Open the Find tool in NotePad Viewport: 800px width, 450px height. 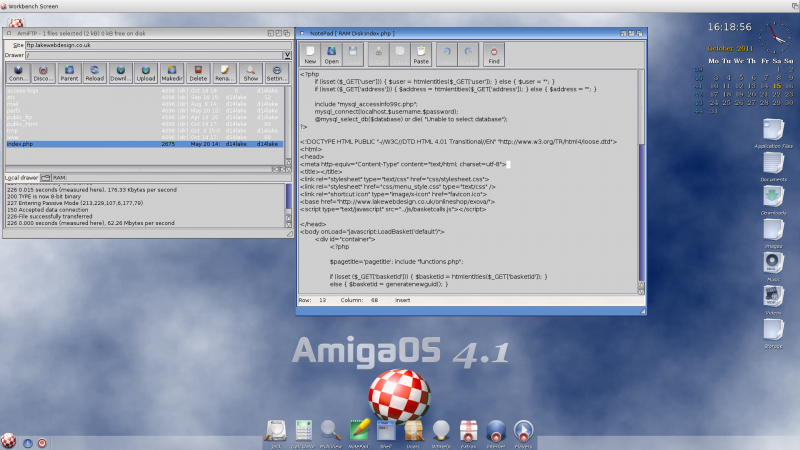[494, 54]
